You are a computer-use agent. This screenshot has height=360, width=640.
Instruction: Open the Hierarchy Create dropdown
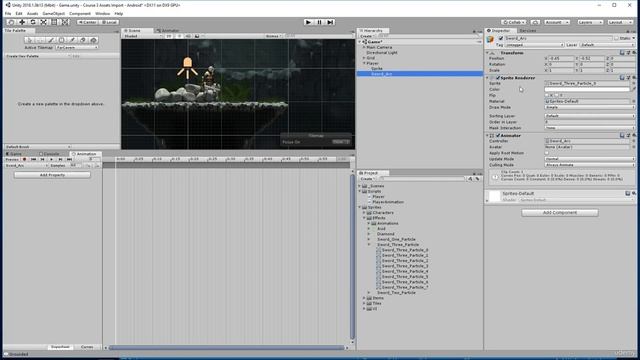click(x=367, y=36)
